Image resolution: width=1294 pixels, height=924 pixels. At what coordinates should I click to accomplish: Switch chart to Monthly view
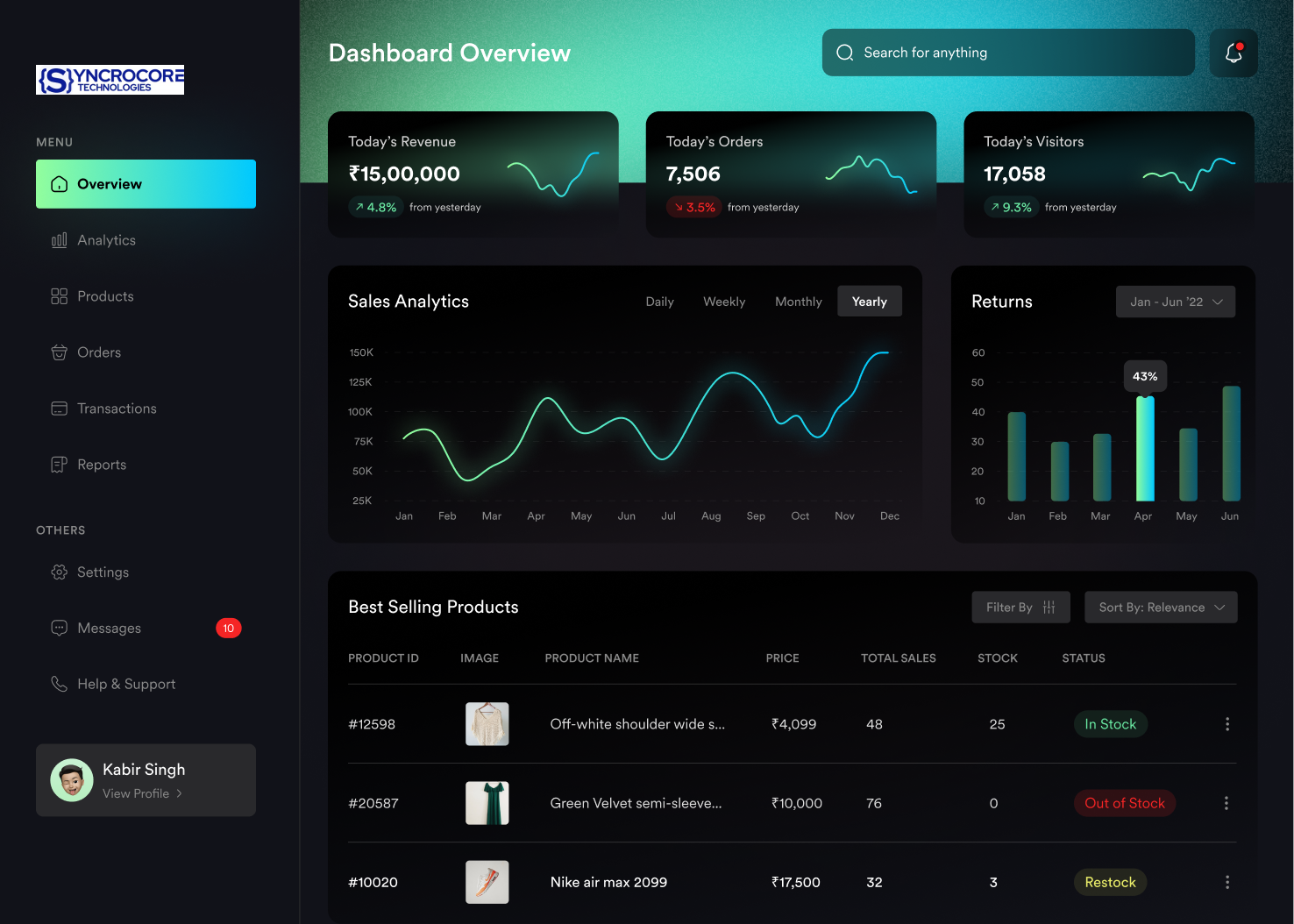pos(798,302)
